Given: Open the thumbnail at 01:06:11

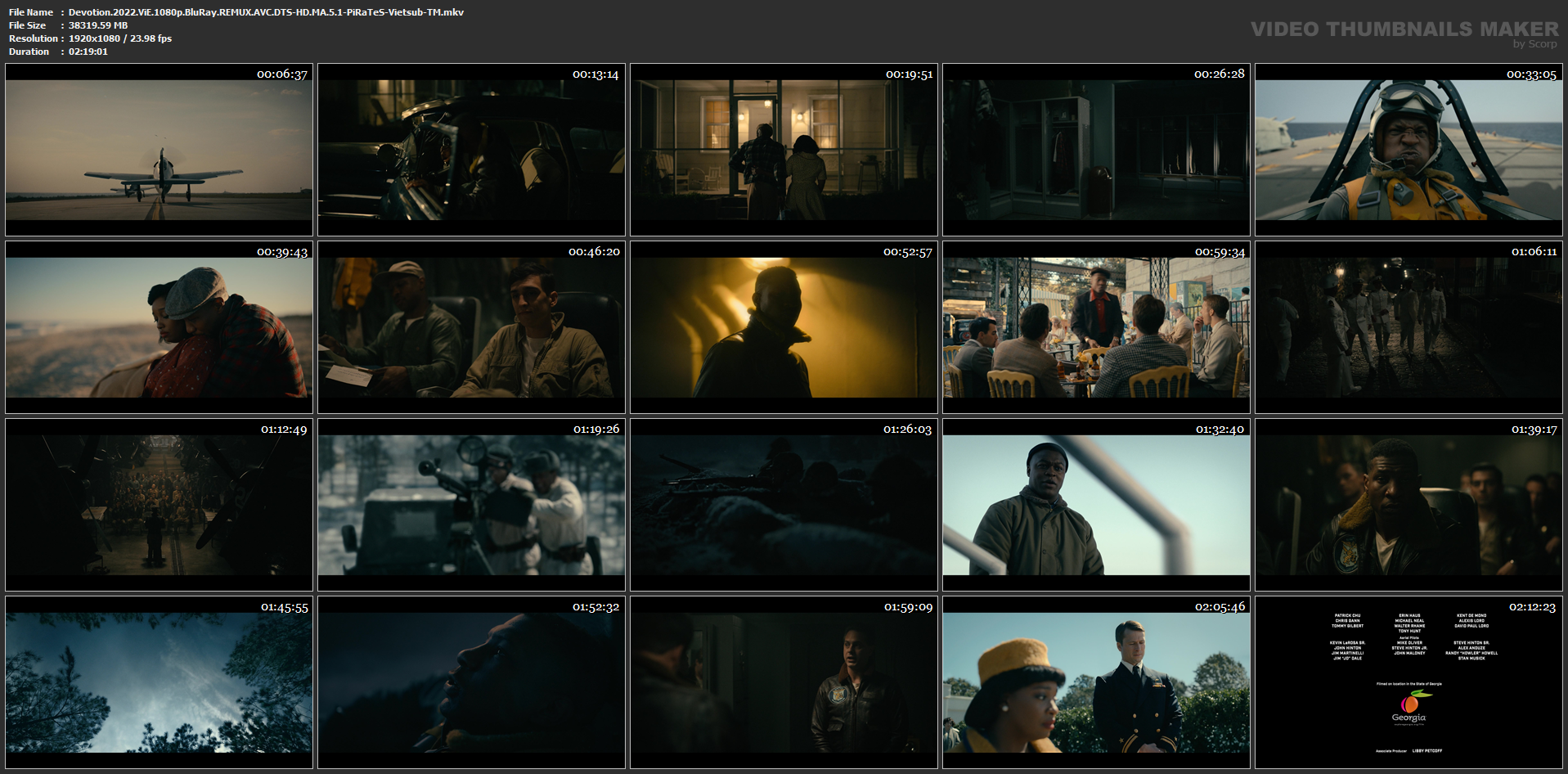Looking at the screenshot, I should tap(1409, 327).
